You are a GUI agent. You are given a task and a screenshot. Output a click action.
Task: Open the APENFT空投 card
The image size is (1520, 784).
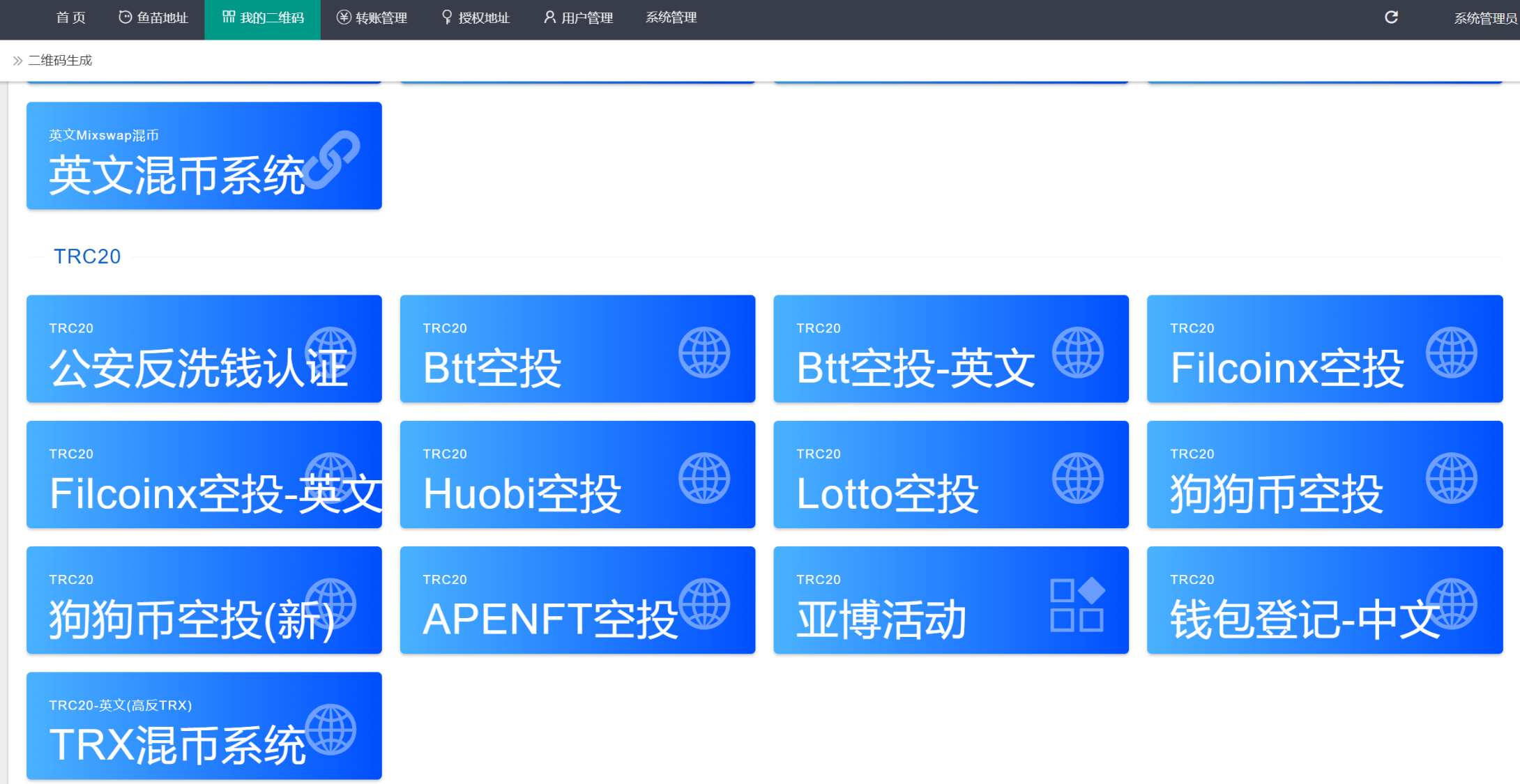(x=577, y=600)
